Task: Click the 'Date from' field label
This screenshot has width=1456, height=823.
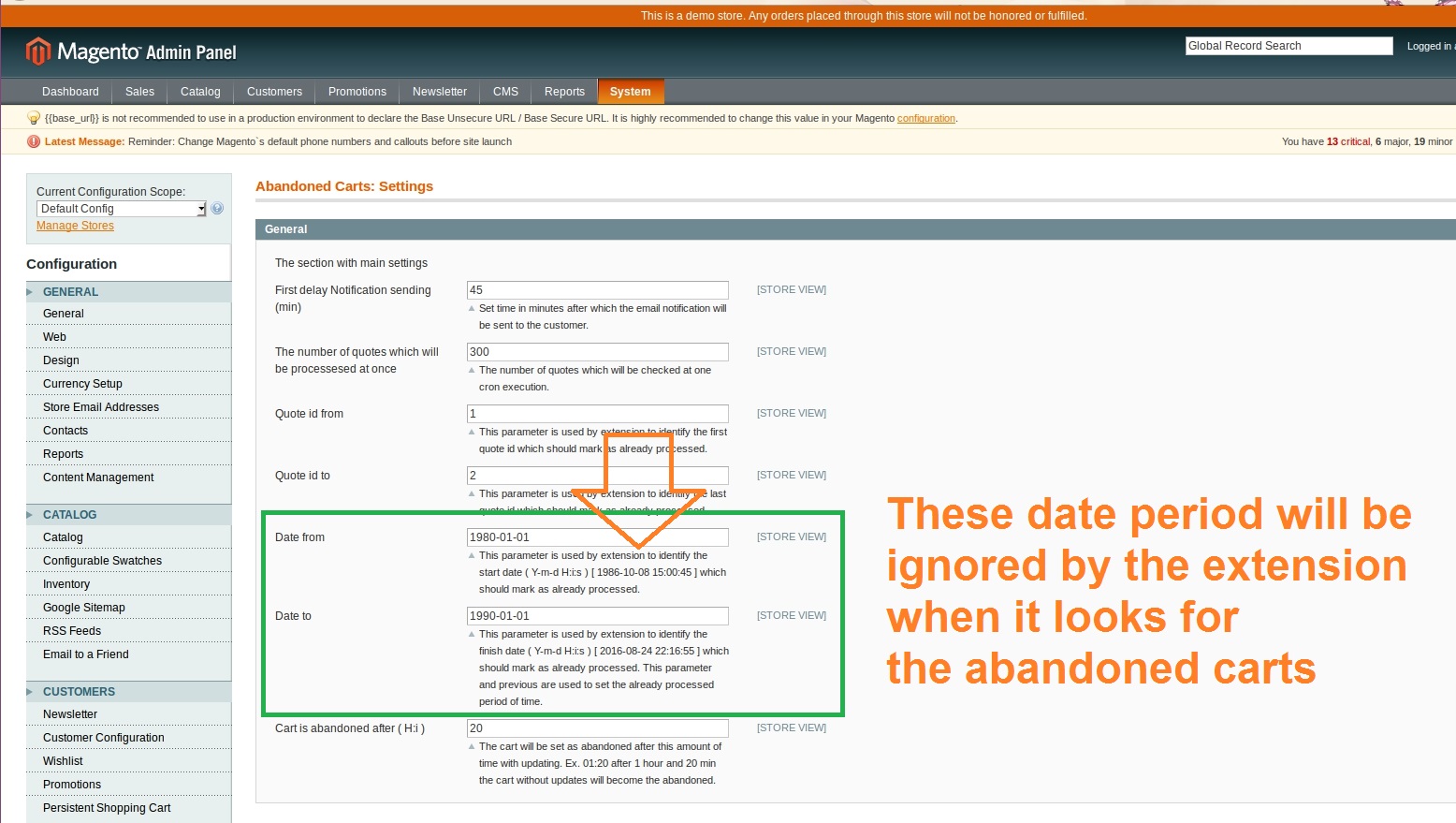Action: click(x=299, y=537)
